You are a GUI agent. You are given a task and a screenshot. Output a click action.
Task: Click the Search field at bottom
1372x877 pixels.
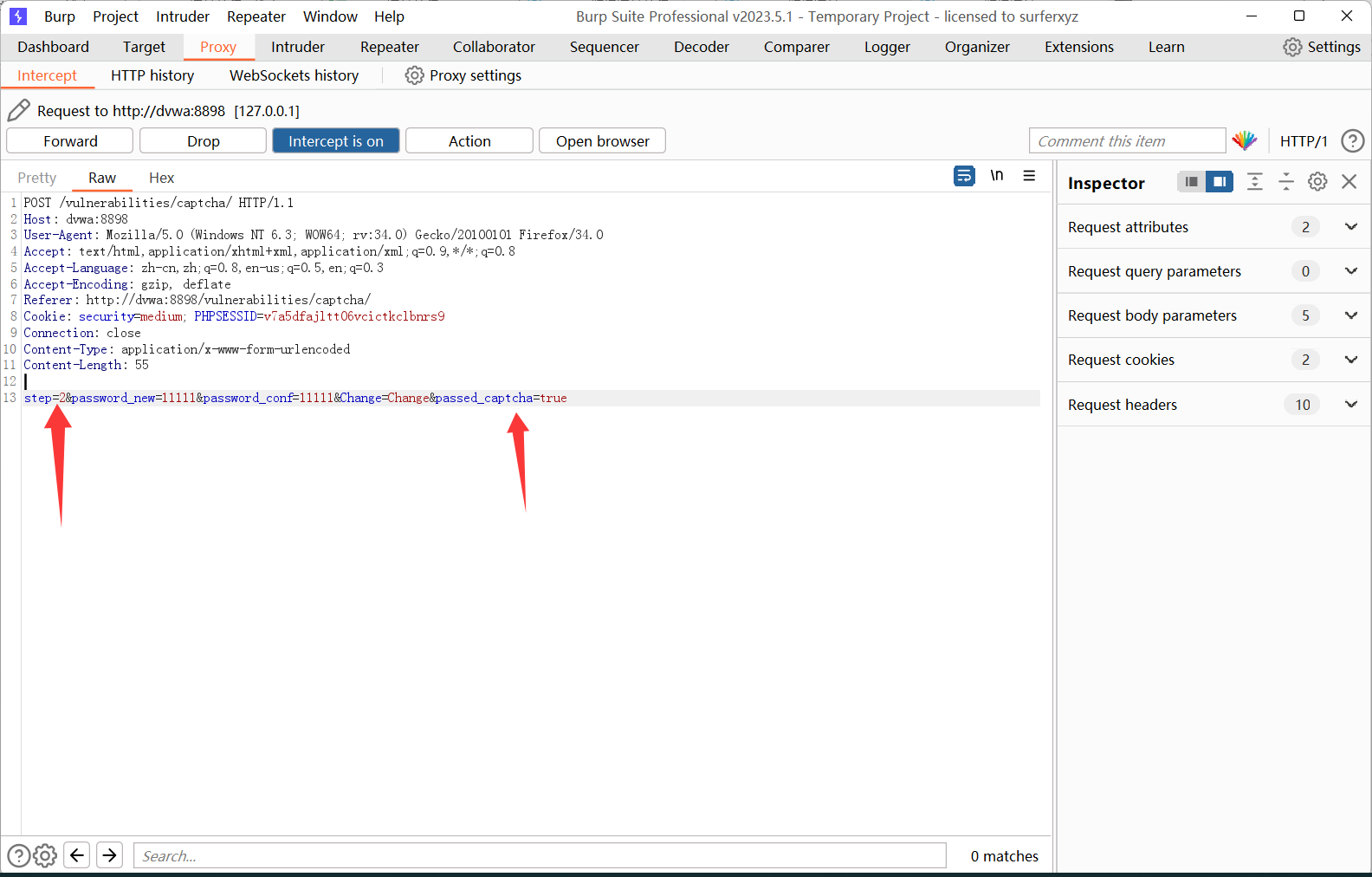(540, 855)
